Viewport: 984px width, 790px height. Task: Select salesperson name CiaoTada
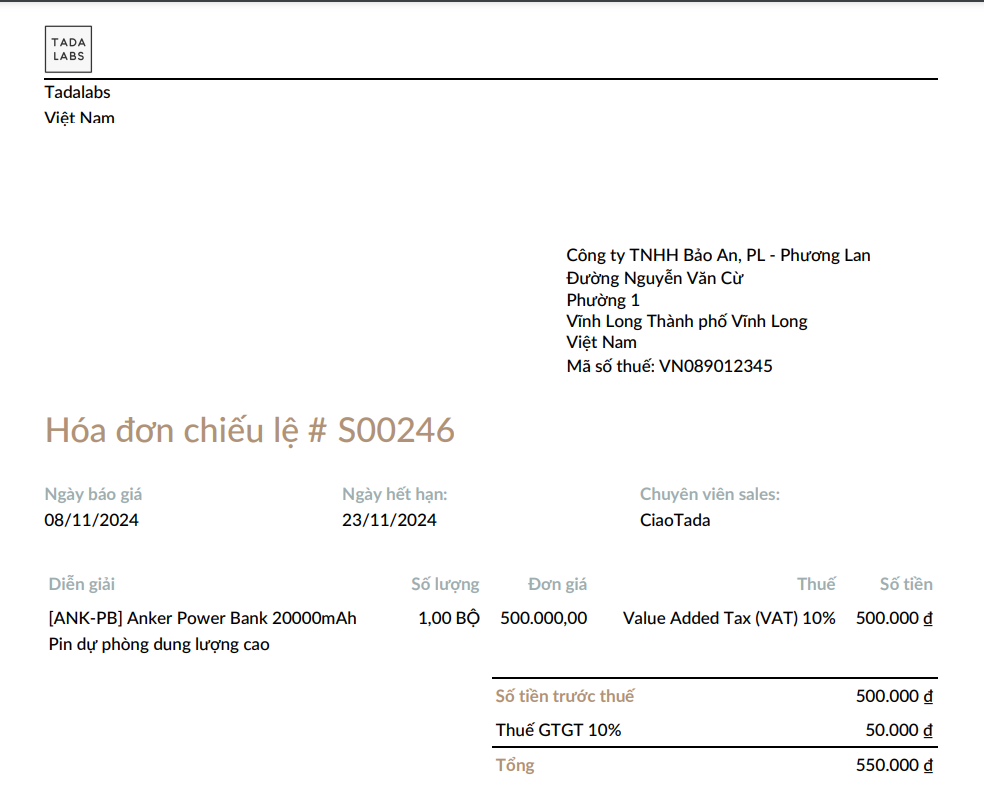pos(675,520)
